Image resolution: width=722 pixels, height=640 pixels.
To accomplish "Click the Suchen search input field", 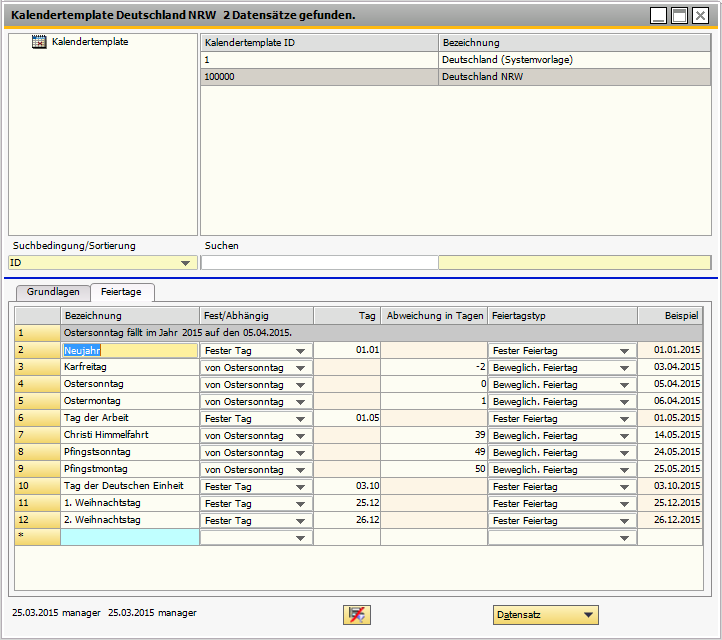I will tap(319, 263).
